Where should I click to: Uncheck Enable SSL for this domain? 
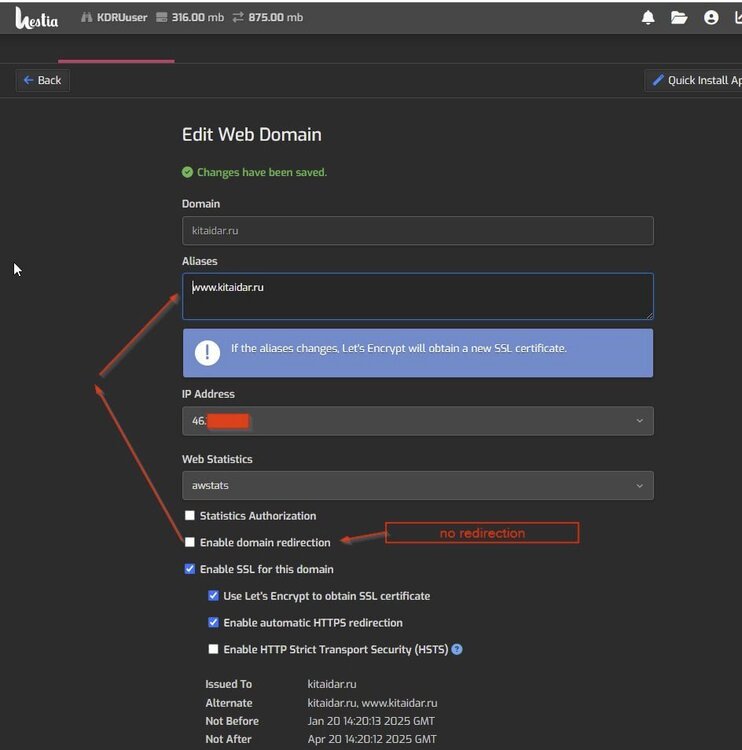(x=190, y=569)
